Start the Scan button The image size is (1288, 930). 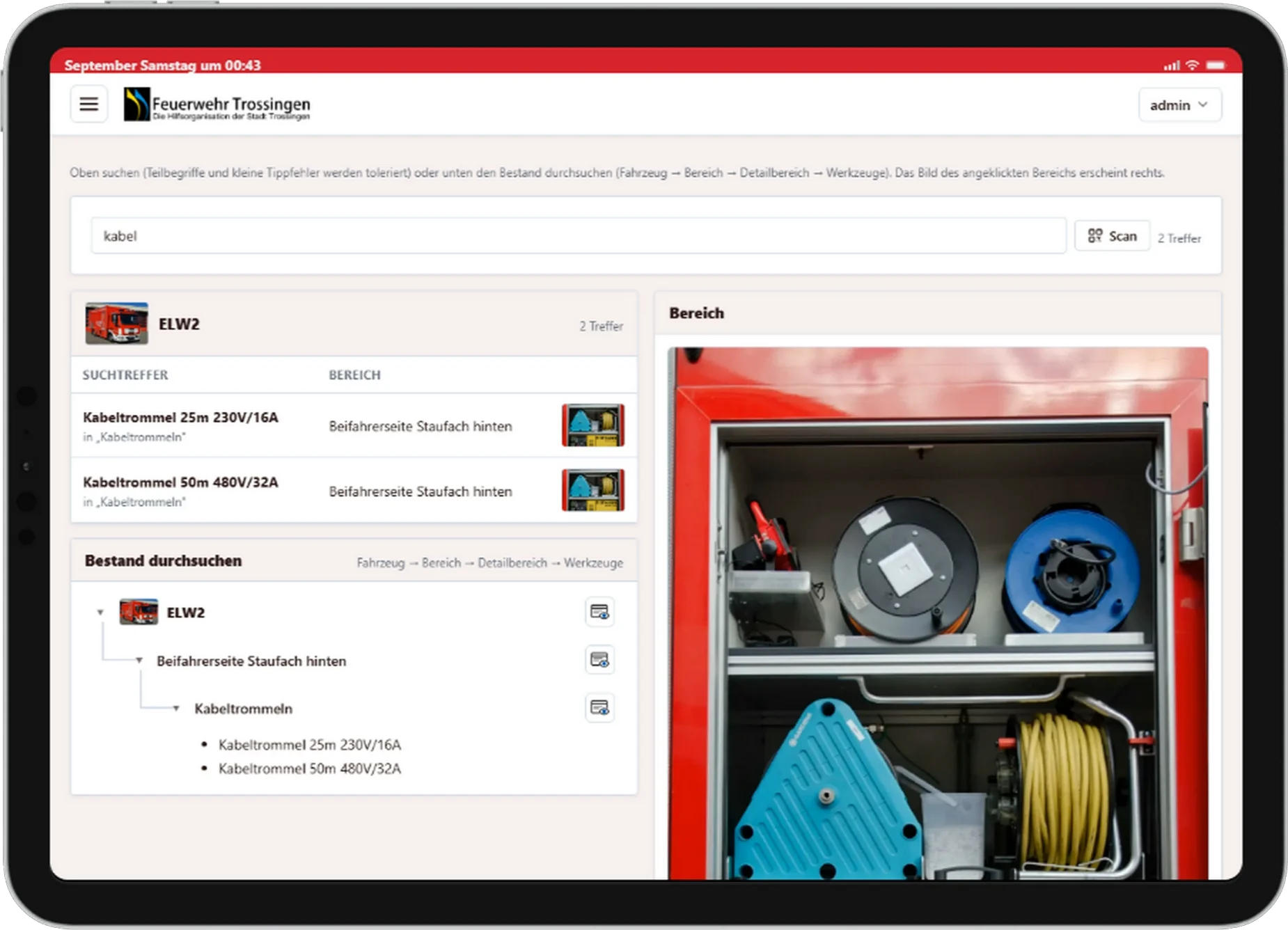1112,236
